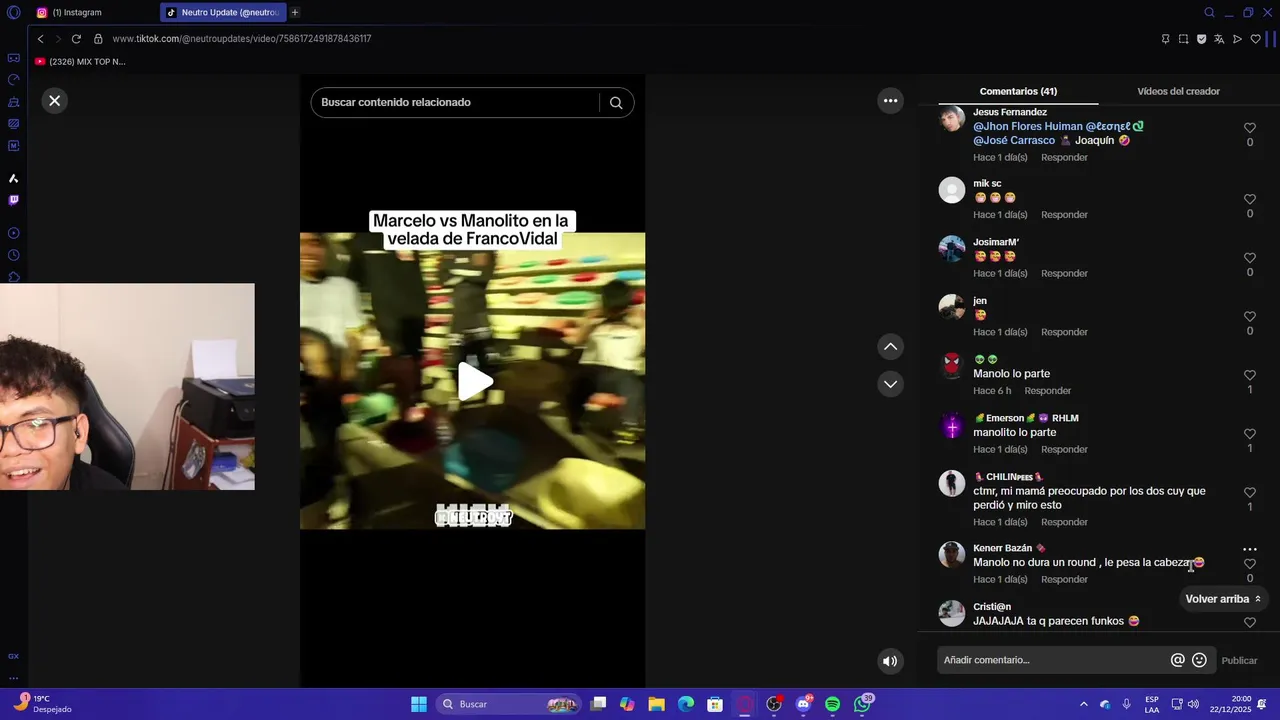
Task: Like CHILIN's comment about the cuy
Action: point(1250,492)
